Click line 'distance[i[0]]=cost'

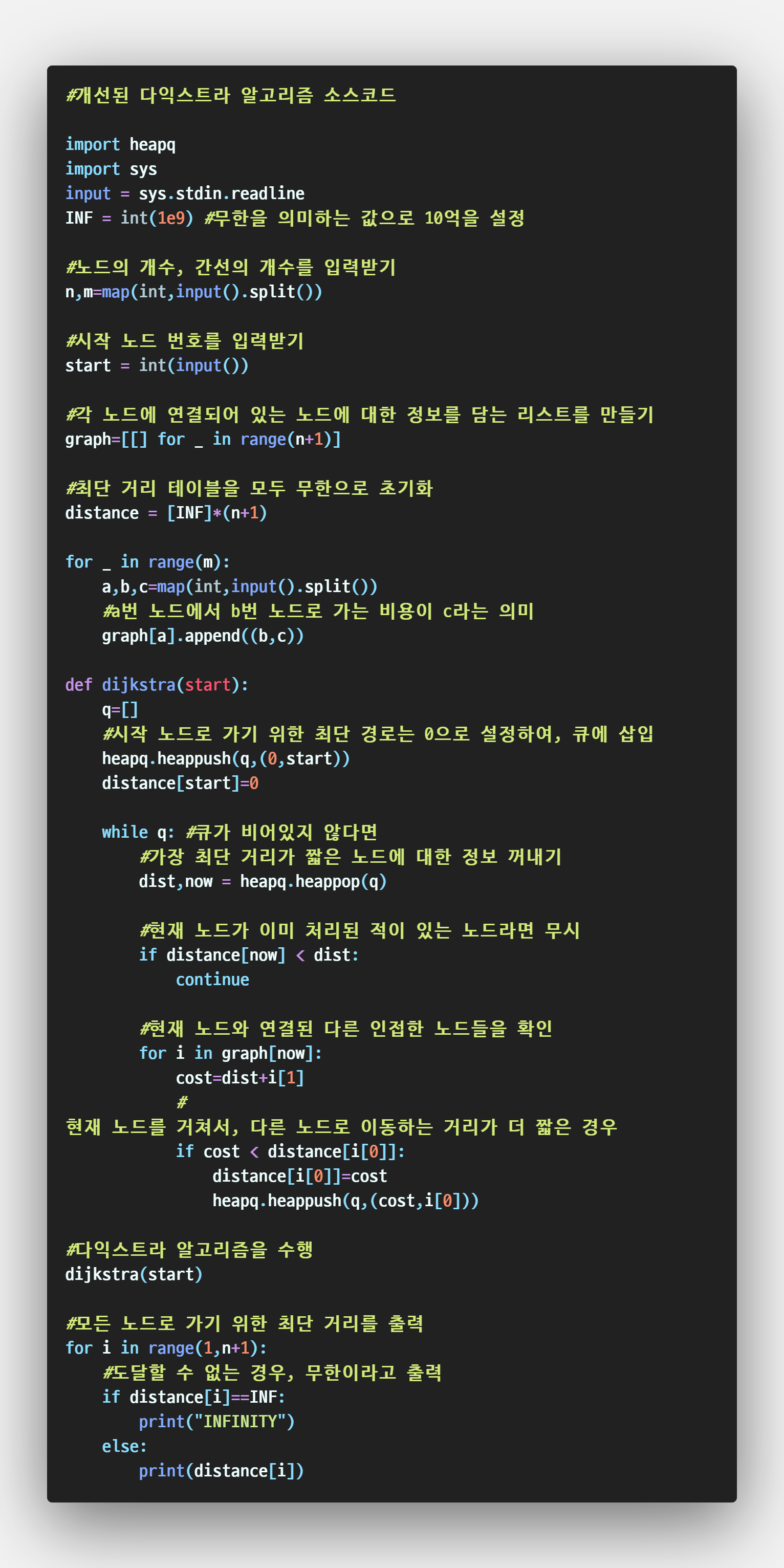click(x=299, y=1176)
